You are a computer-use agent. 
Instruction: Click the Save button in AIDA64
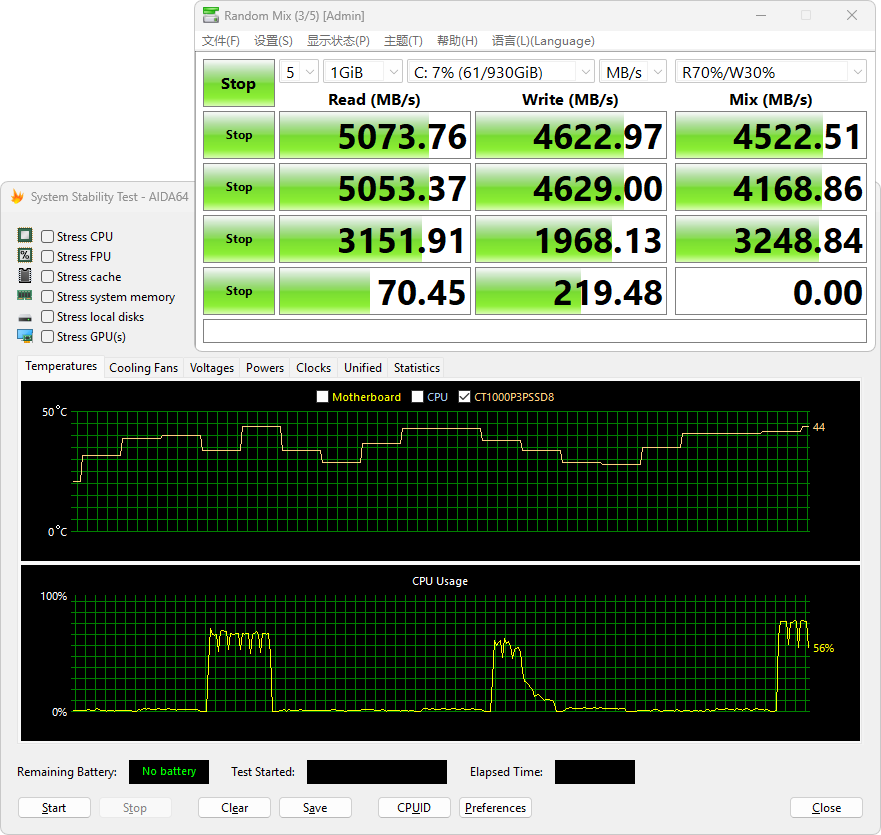point(315,807)
